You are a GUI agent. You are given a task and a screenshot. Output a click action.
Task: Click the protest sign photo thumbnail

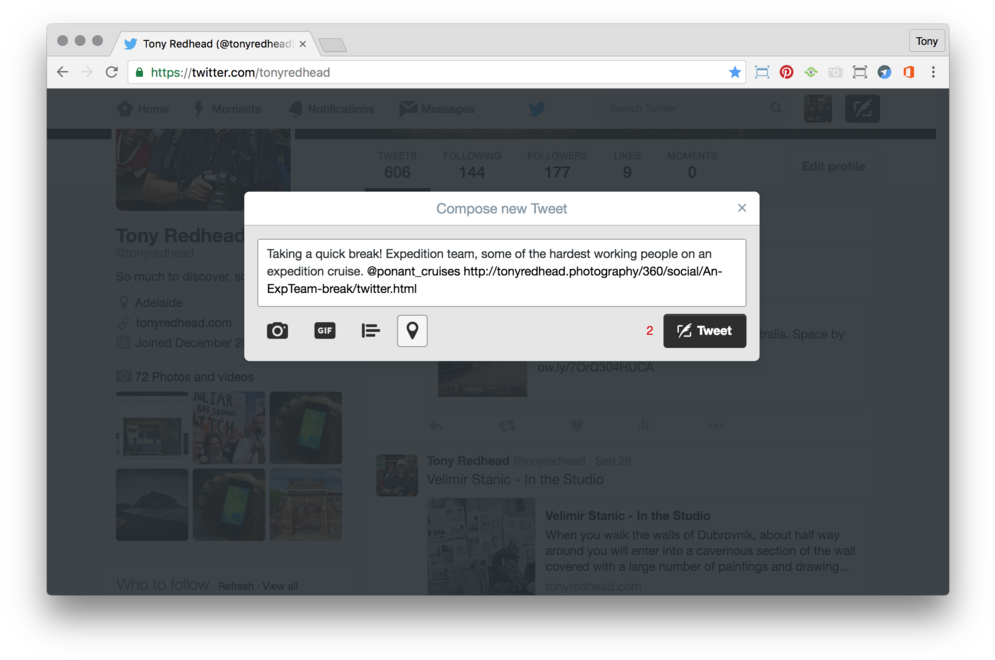pos(228,428)
